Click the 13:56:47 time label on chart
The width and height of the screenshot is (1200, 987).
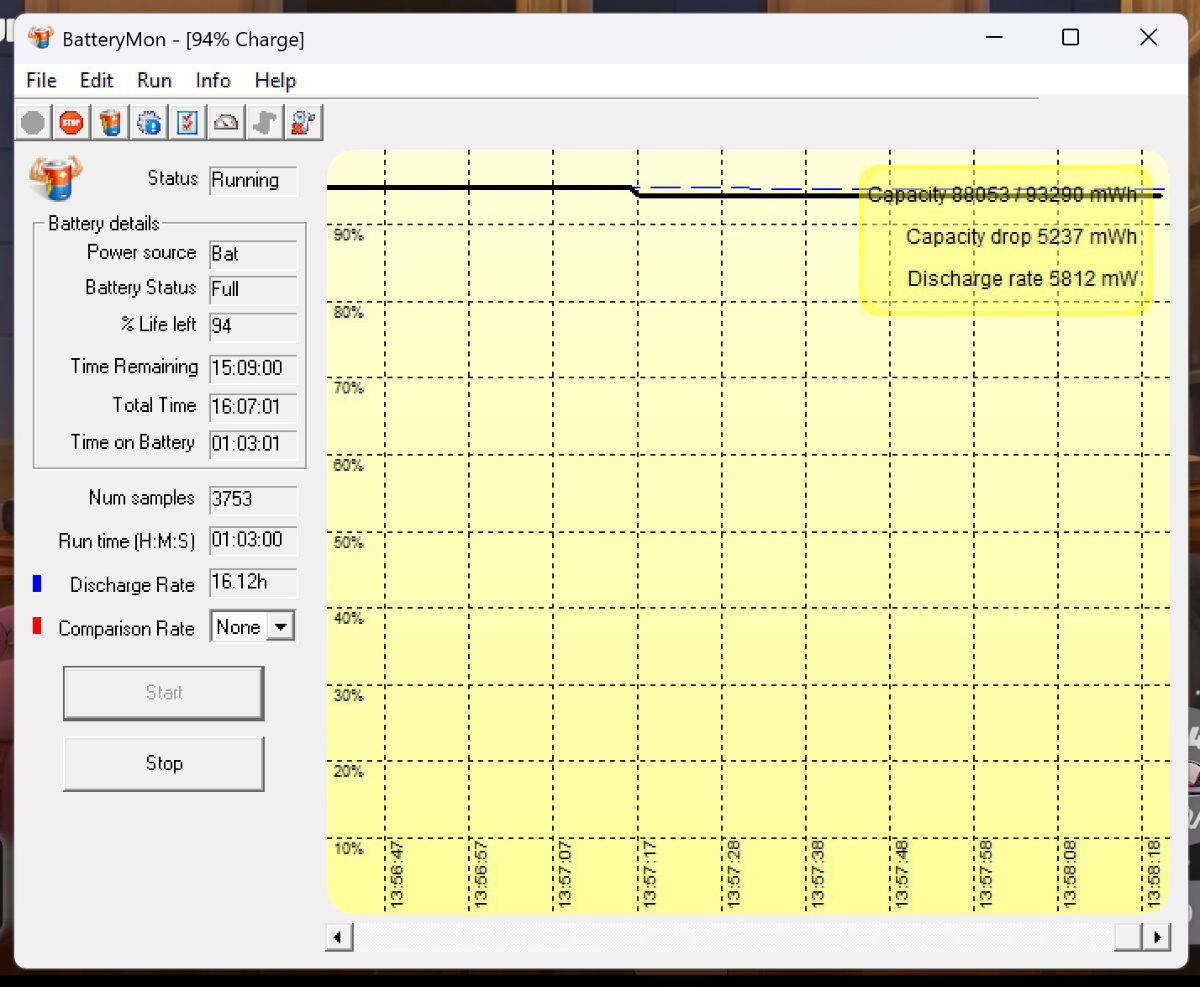[396, 875]
